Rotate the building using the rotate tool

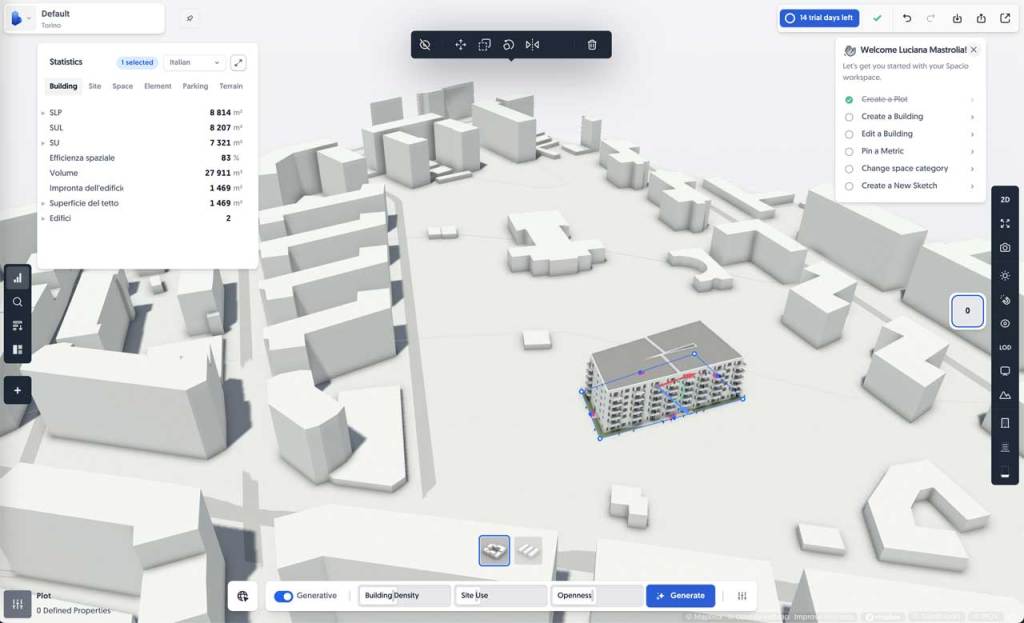(x=508, y=45)
